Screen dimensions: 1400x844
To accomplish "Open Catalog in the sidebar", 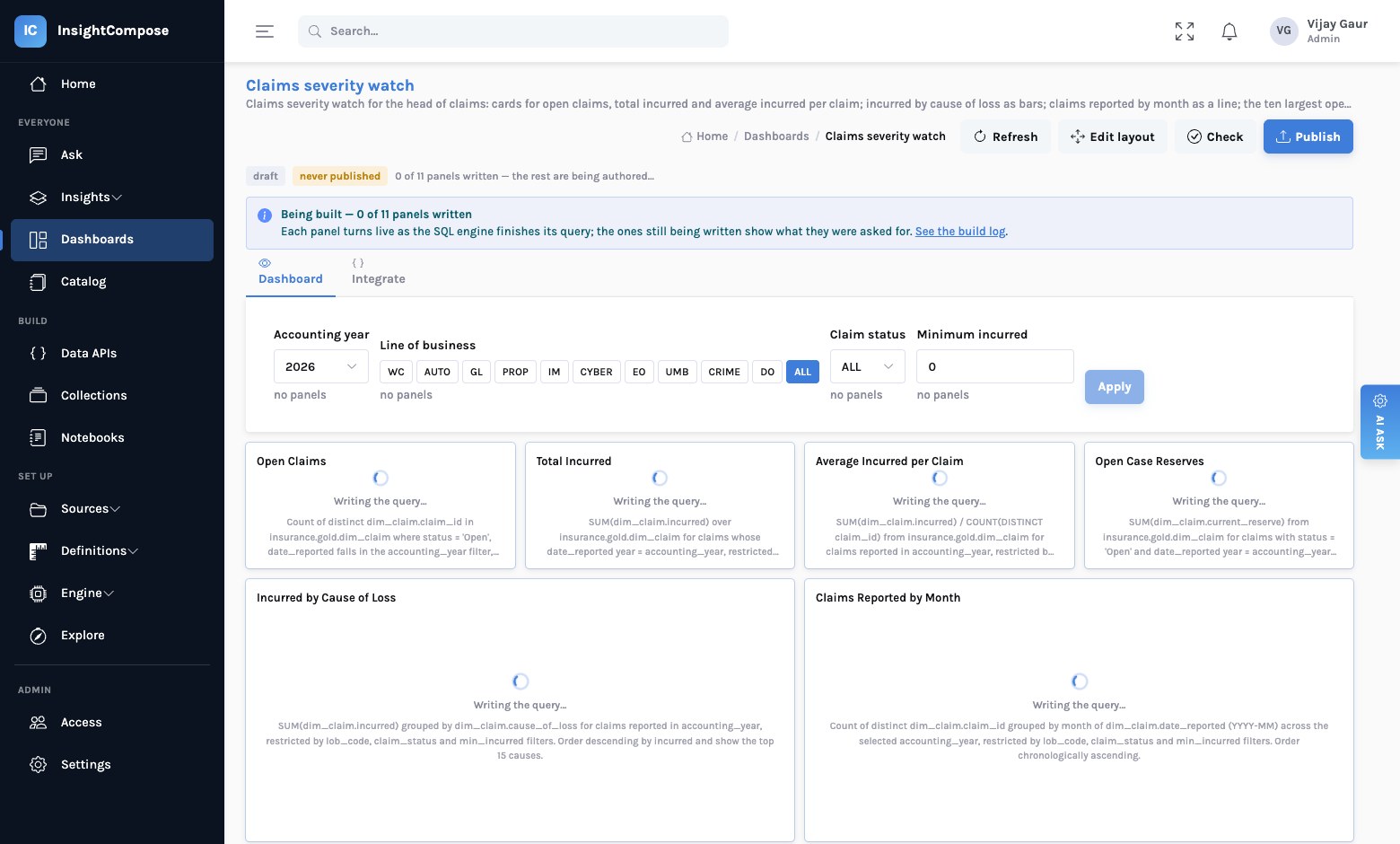I will (x=112, y=282).
